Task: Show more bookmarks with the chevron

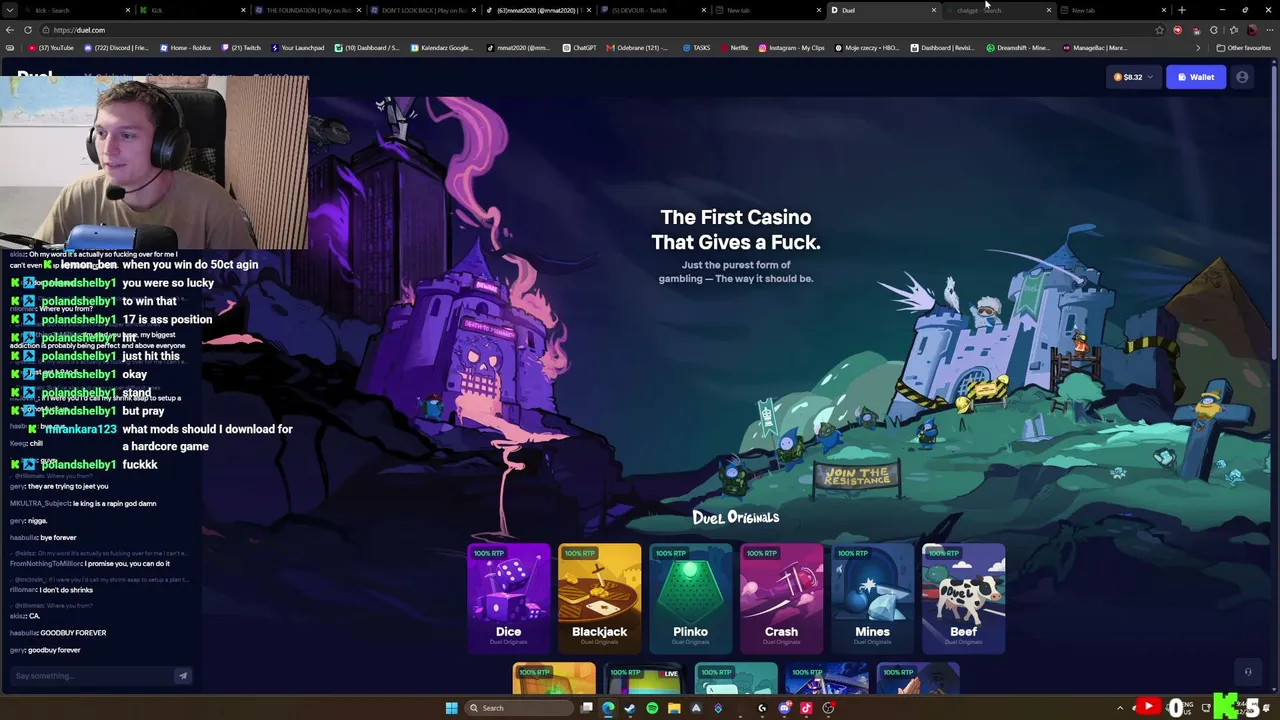Action: (x=1198, y=48)
